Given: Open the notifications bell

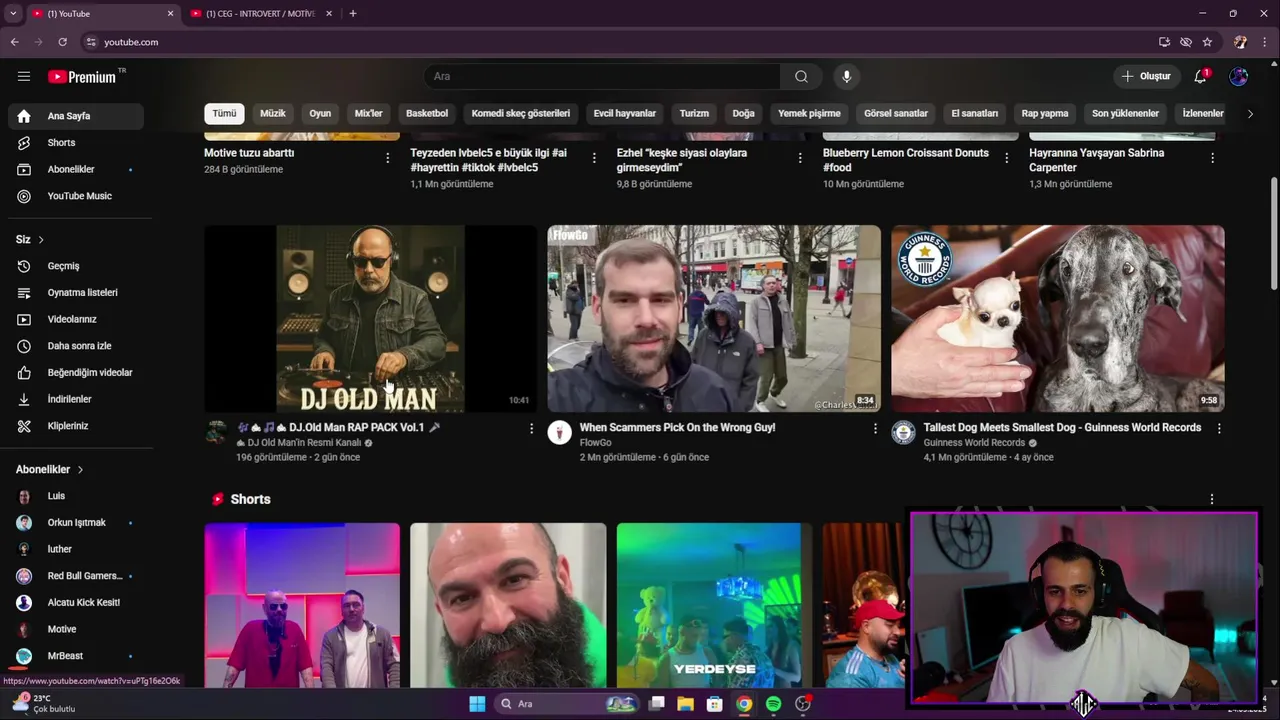Looking at the screenshot, I should 1201,76.
